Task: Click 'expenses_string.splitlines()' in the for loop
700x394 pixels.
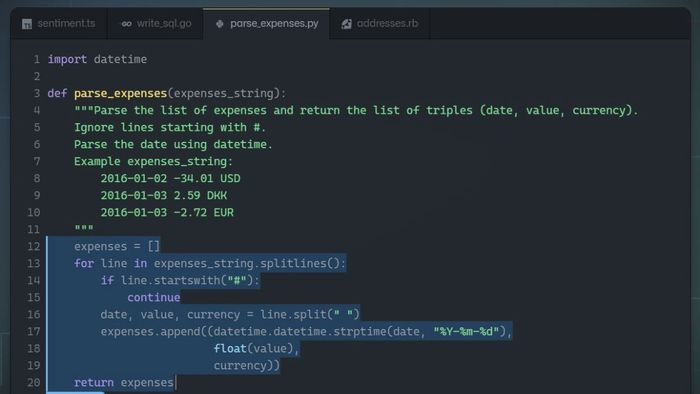Action: [x=247, y=263]
